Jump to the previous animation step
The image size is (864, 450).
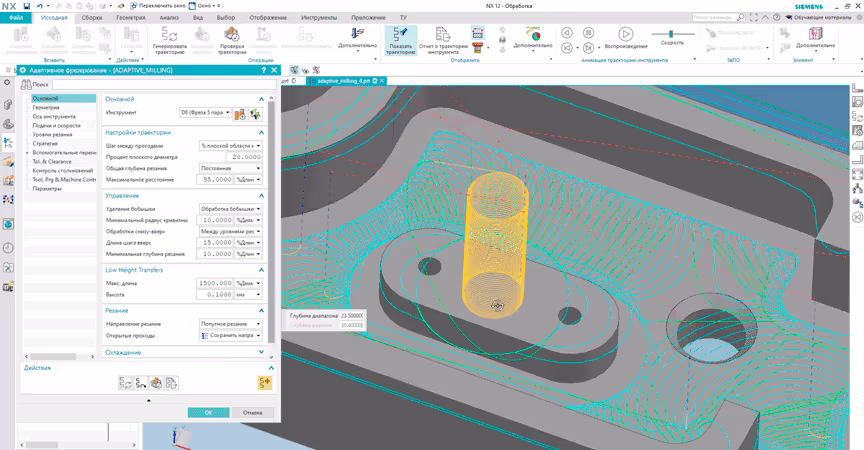tap(567, 48)
